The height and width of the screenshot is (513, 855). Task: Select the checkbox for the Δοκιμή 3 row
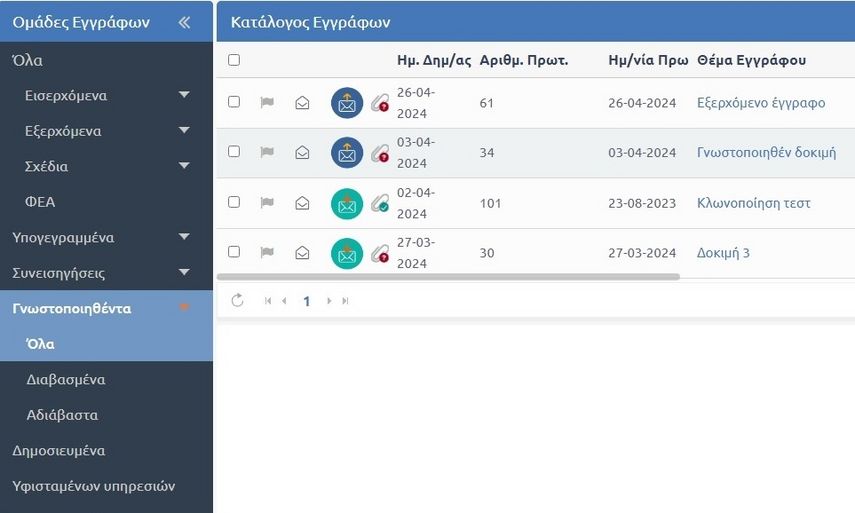pyautogui.click(x=234, y=252)
